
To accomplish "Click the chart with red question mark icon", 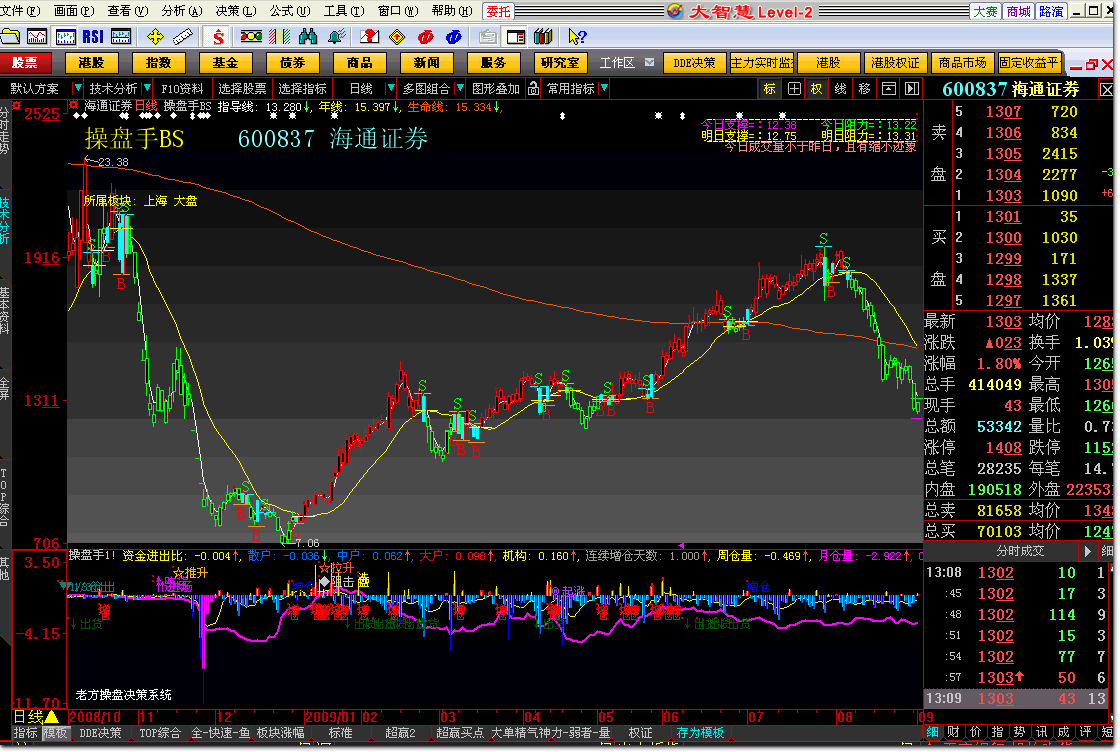I will tap(369, 36).
